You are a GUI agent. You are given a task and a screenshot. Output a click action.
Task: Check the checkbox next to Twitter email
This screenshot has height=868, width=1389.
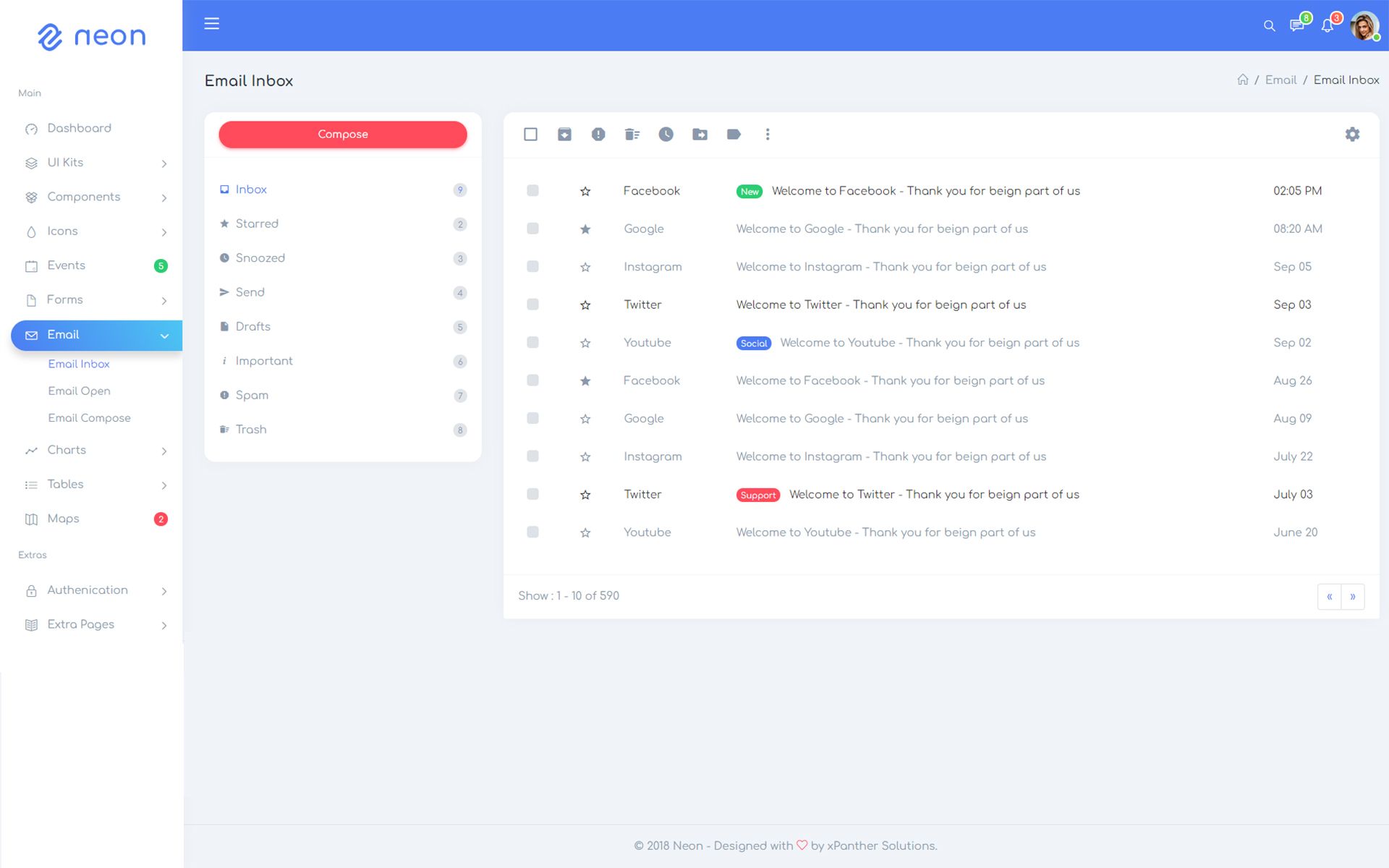[533, 304]
